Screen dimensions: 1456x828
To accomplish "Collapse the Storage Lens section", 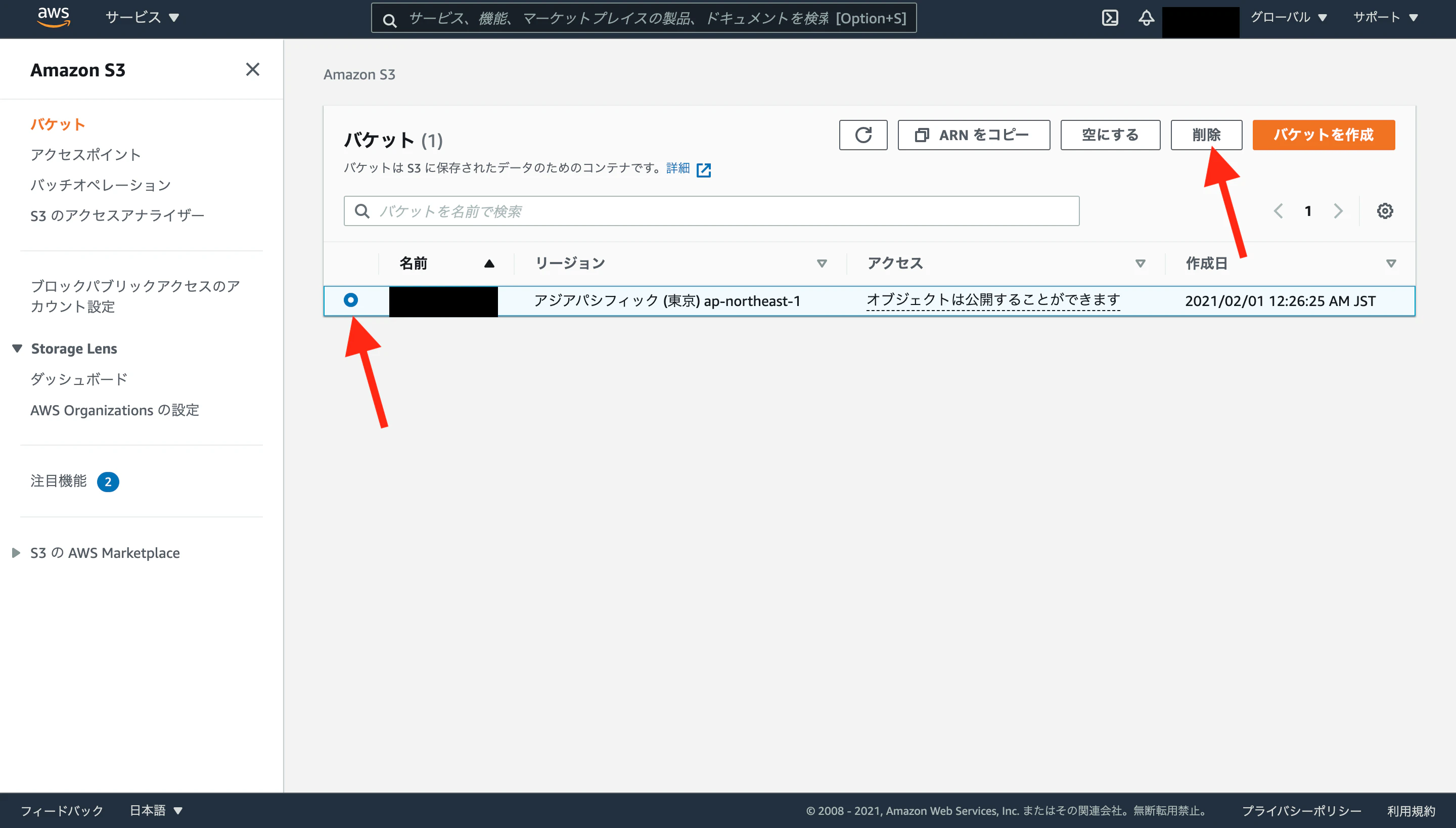I will (x=17, y=348).
